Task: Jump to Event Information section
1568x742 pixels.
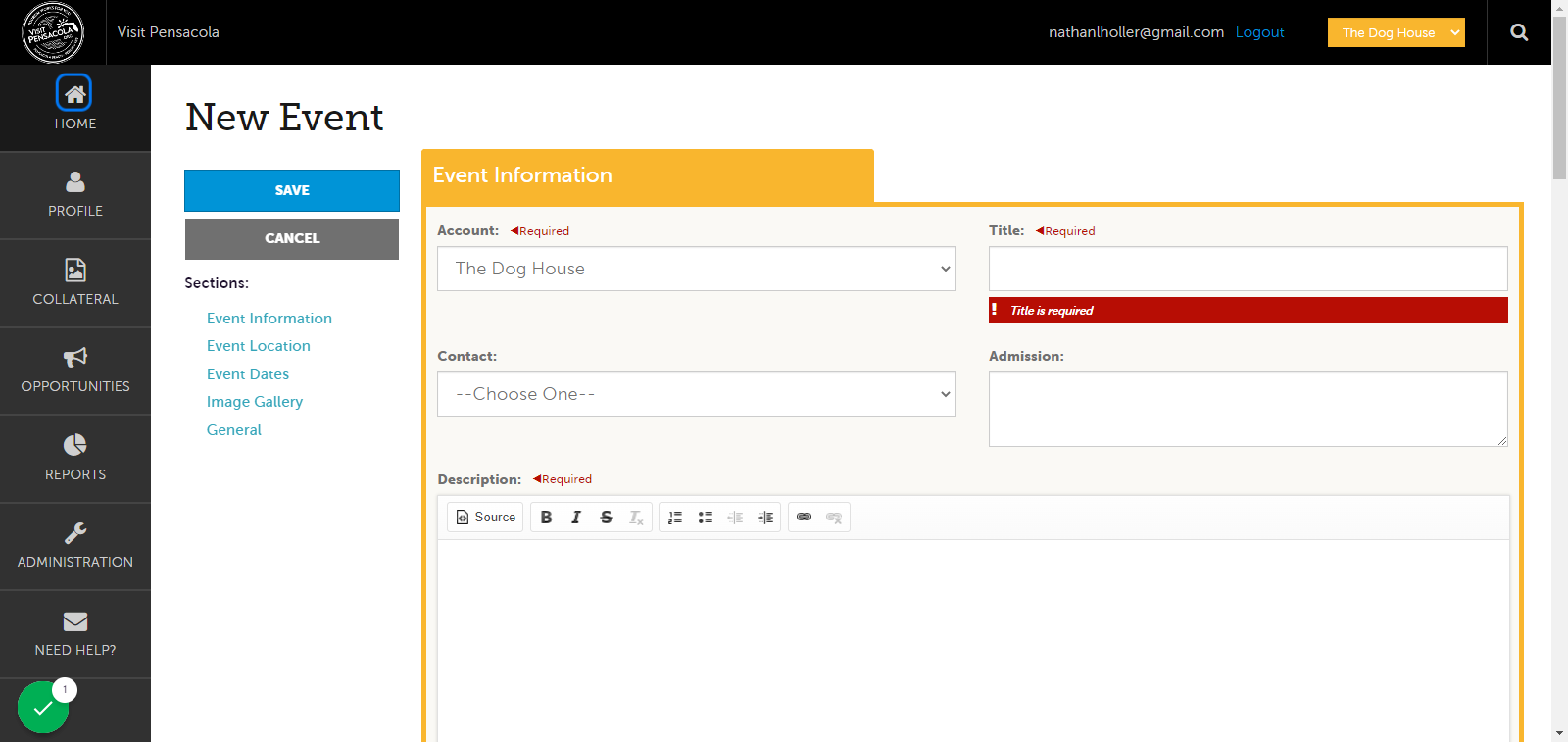Action: 269,319
